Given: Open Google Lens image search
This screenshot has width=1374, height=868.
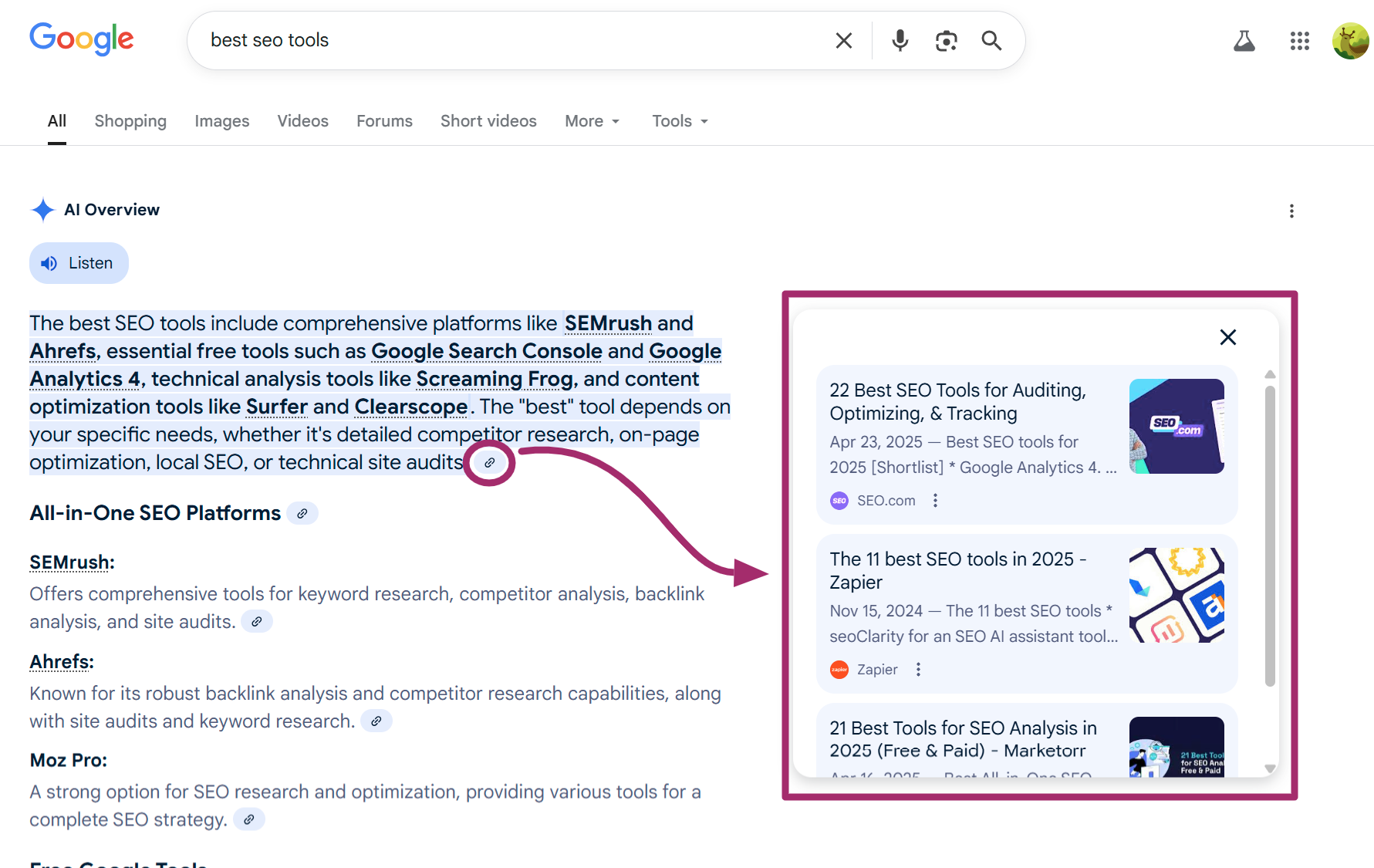Looking at the screenshot, I should coord(946,40).
